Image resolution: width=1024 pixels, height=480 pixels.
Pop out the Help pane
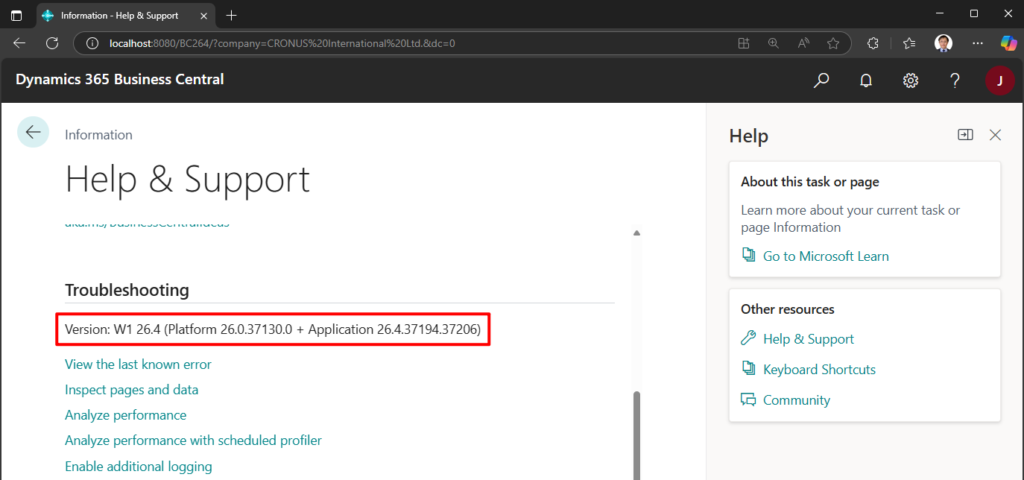pyautogui.click(x=965, y=135)
